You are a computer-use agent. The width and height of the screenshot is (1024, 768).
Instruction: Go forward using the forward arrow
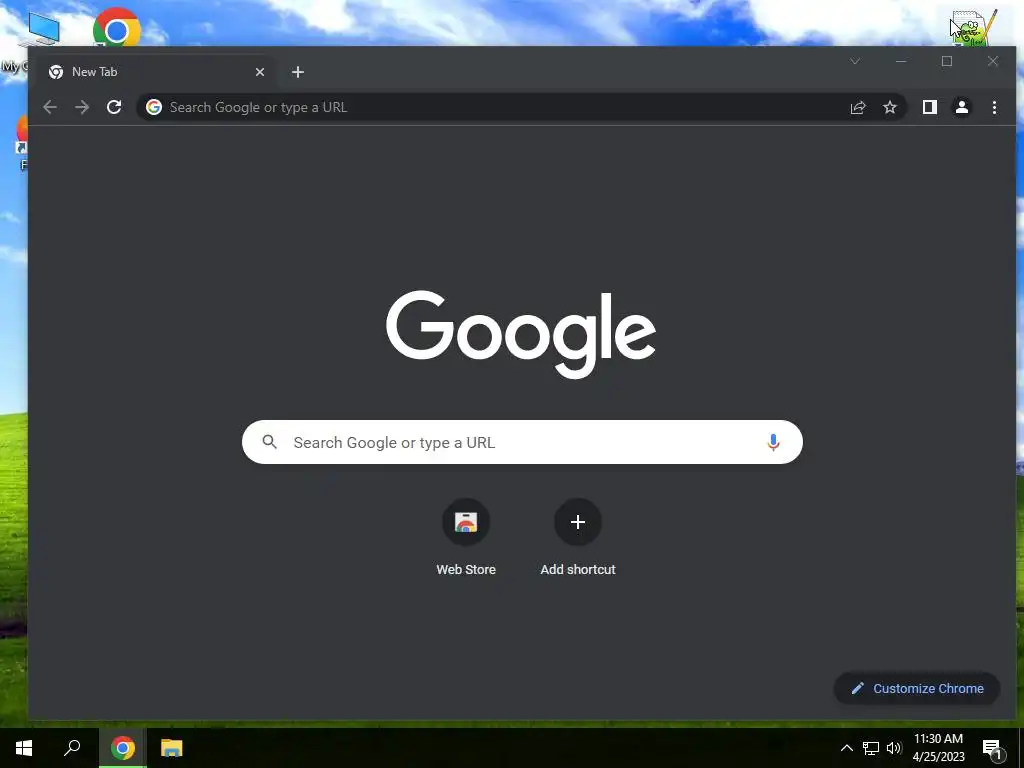(82, 107)
